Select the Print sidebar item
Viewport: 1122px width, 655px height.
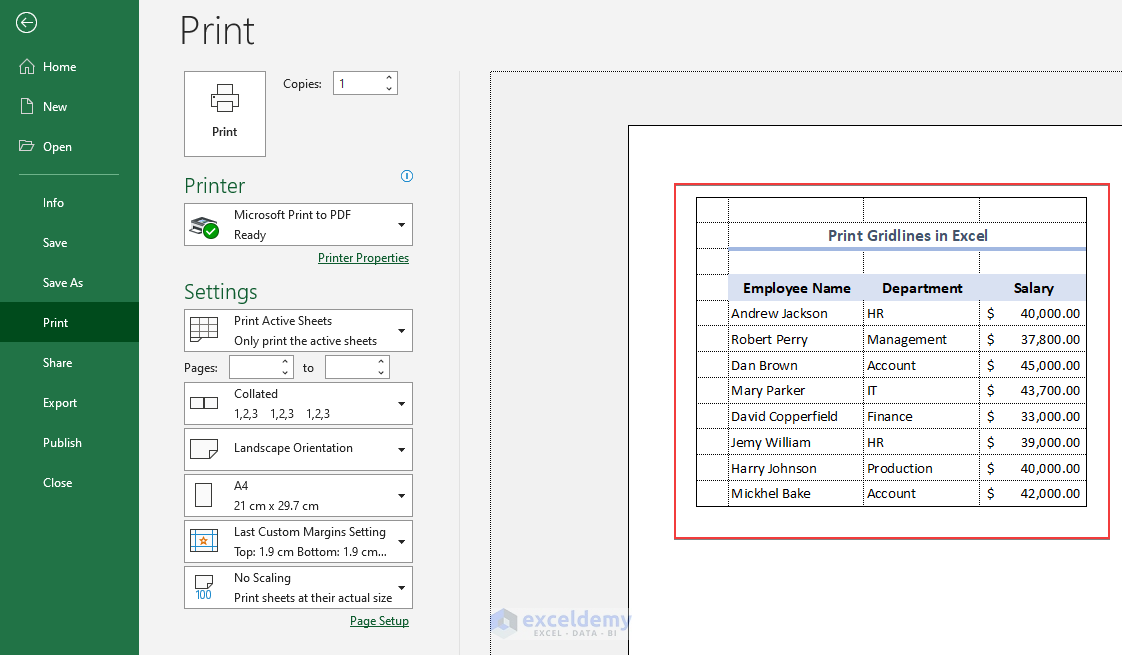pyautogui.click(x=69, y=322)
